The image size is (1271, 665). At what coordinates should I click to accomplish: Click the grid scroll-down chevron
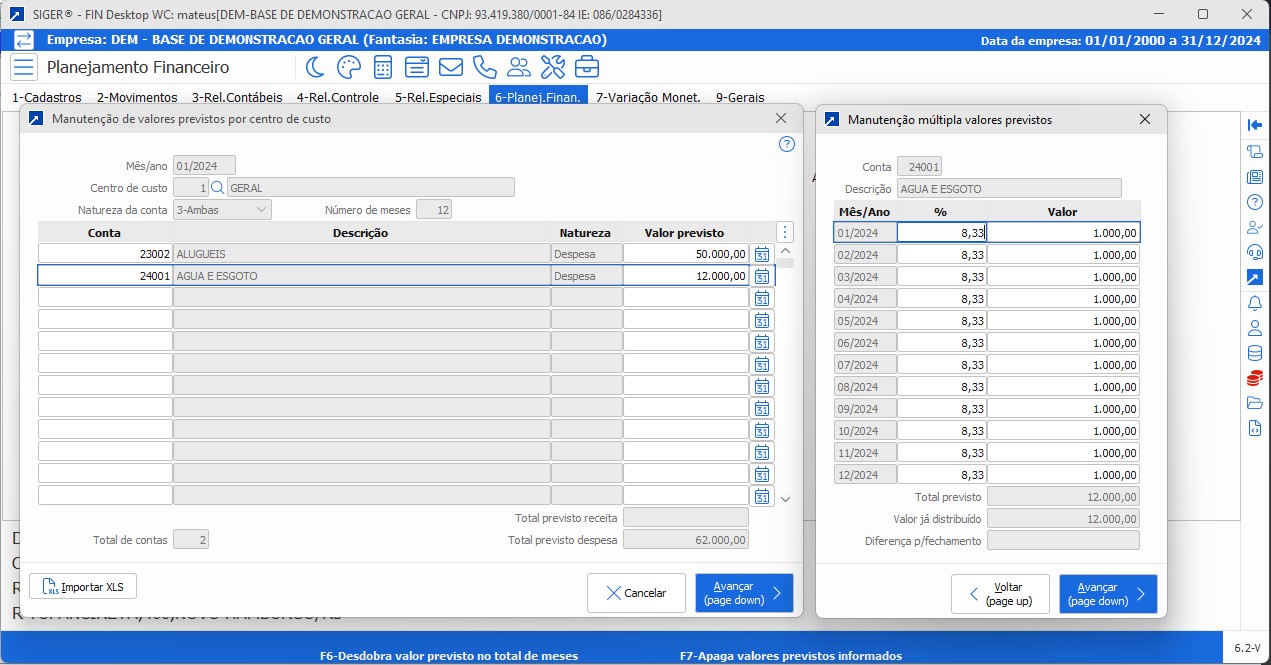click(785, 498)
